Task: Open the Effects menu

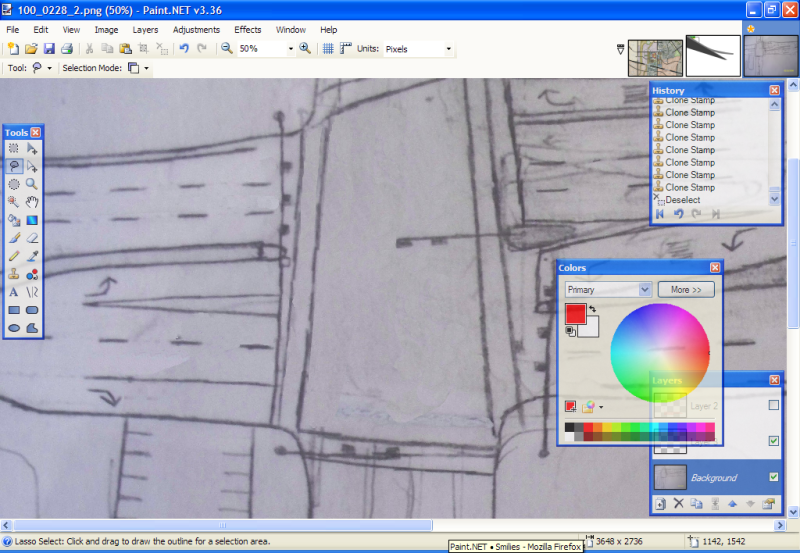Action: point(248,30)
